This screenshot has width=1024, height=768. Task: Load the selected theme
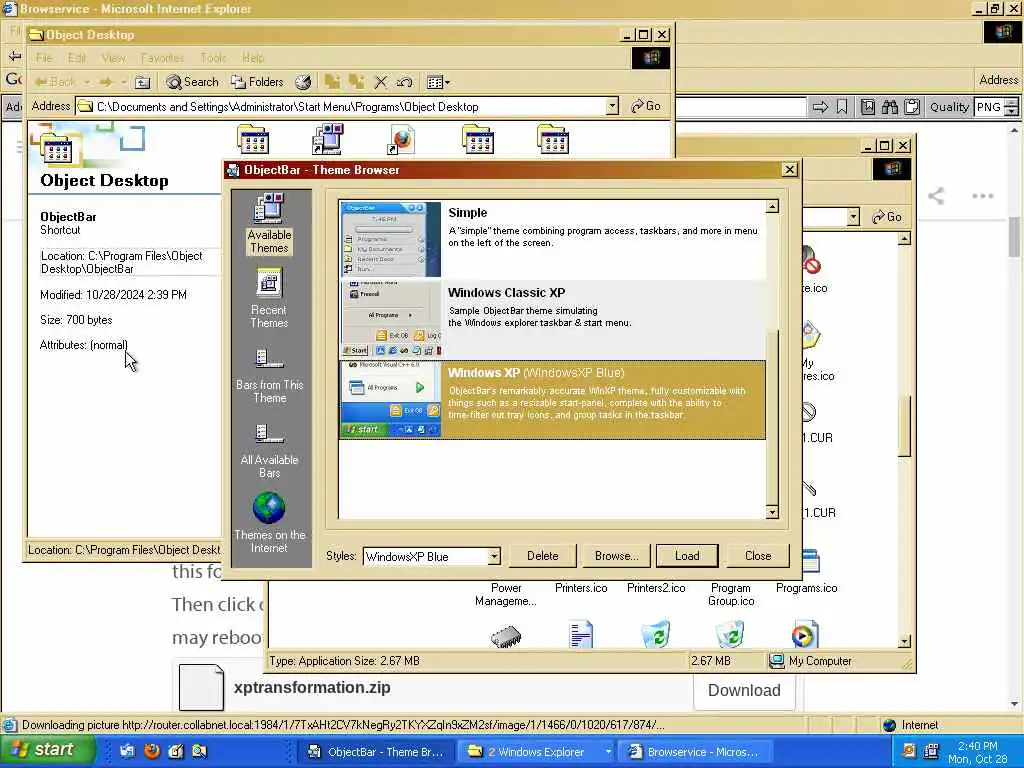[687, 556]
